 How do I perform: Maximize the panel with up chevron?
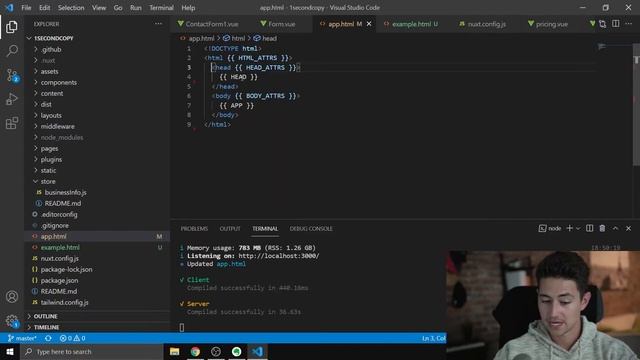pyautogui.click(x=615, y=228)
